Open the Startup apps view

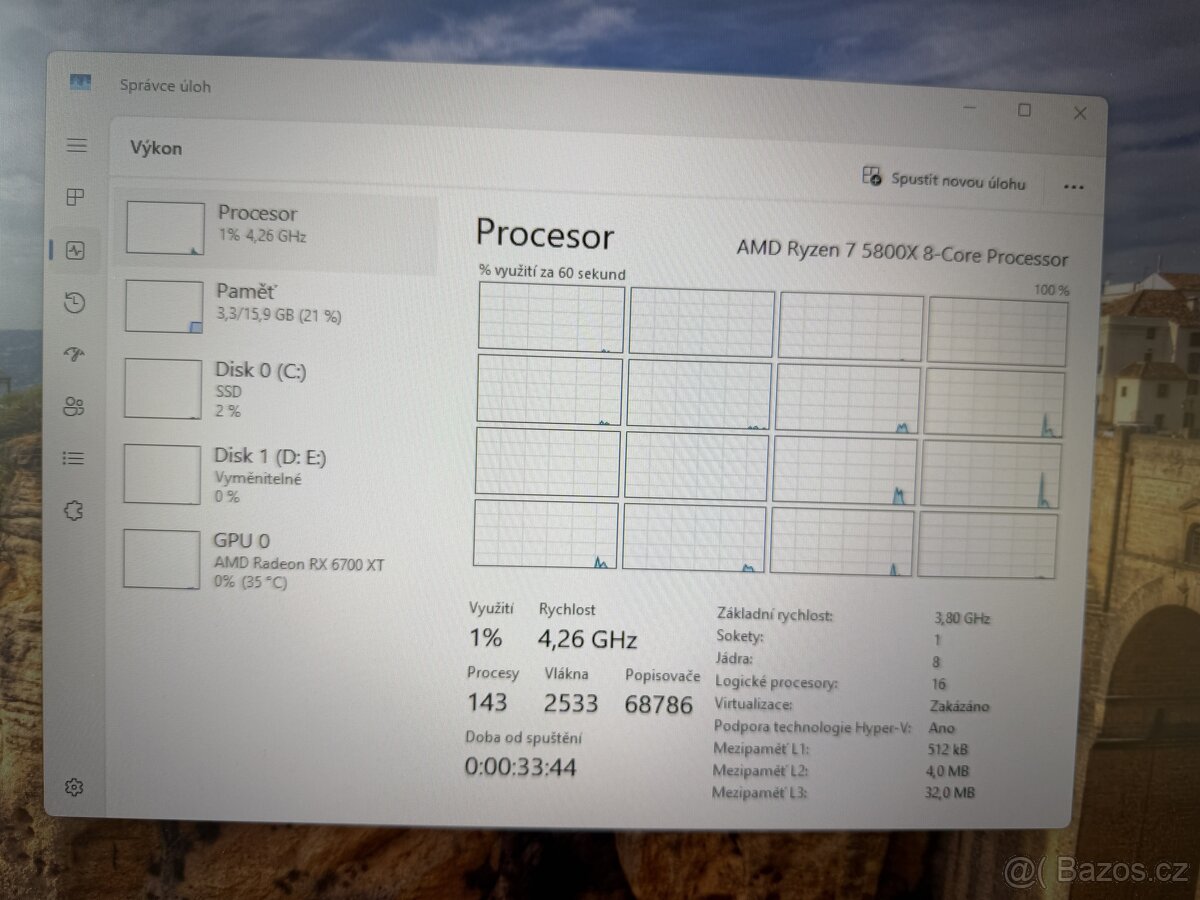(x=75, y=353)
